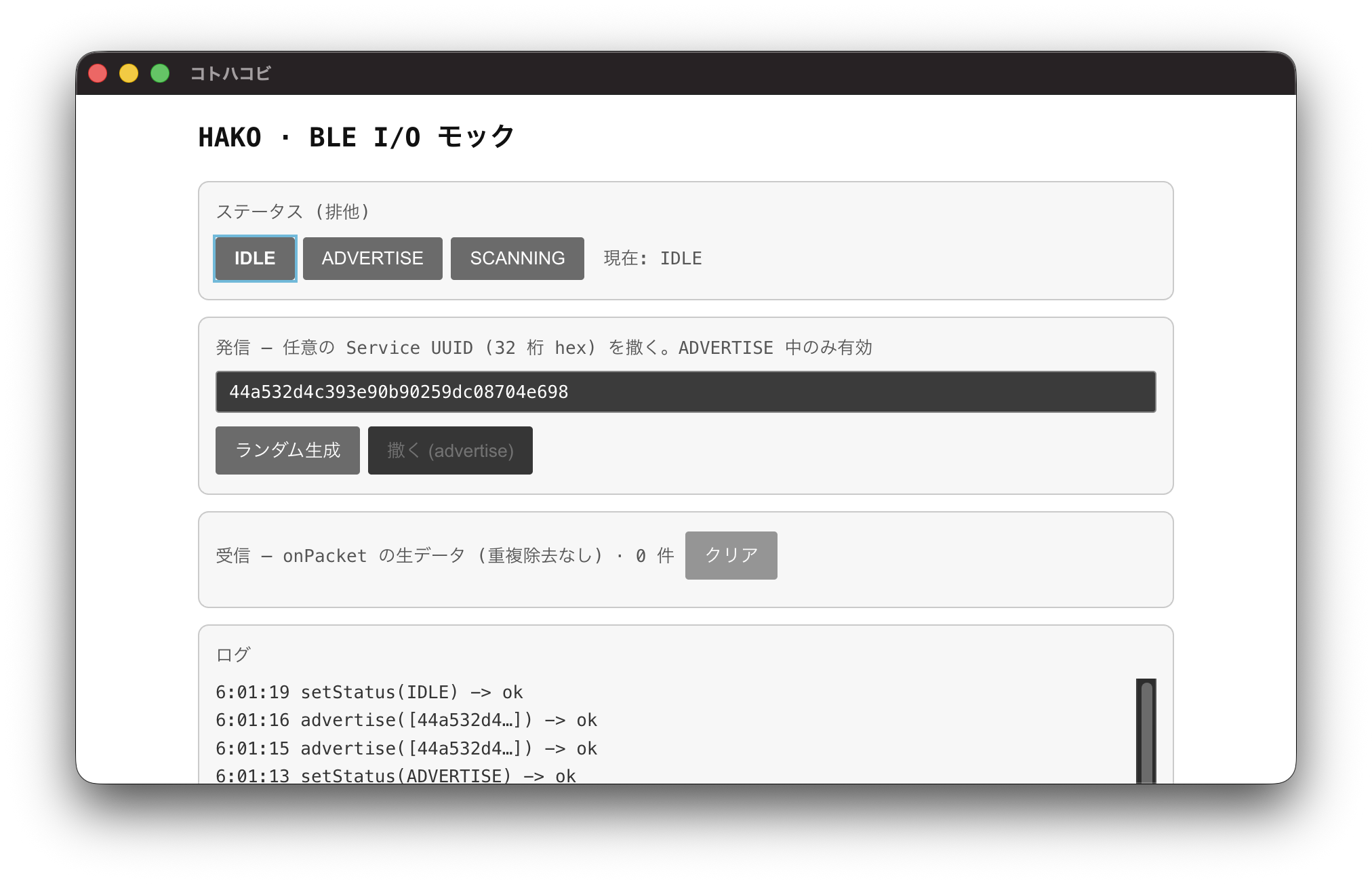This screenshot has width=1372, height=884.
Task: Select the IDLE status button
Action: point(255,258)
